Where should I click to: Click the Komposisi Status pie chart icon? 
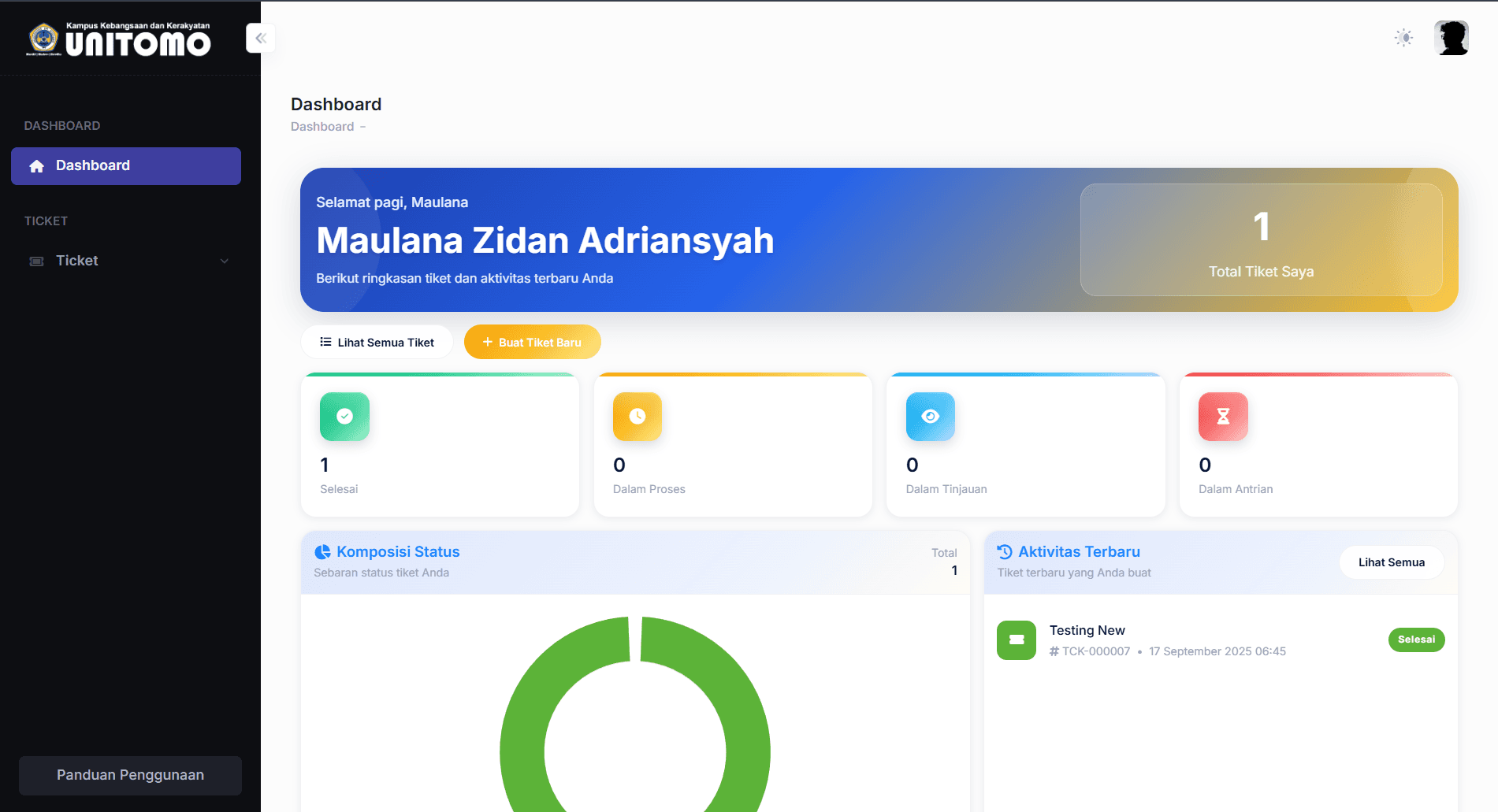tap(323, 551)
